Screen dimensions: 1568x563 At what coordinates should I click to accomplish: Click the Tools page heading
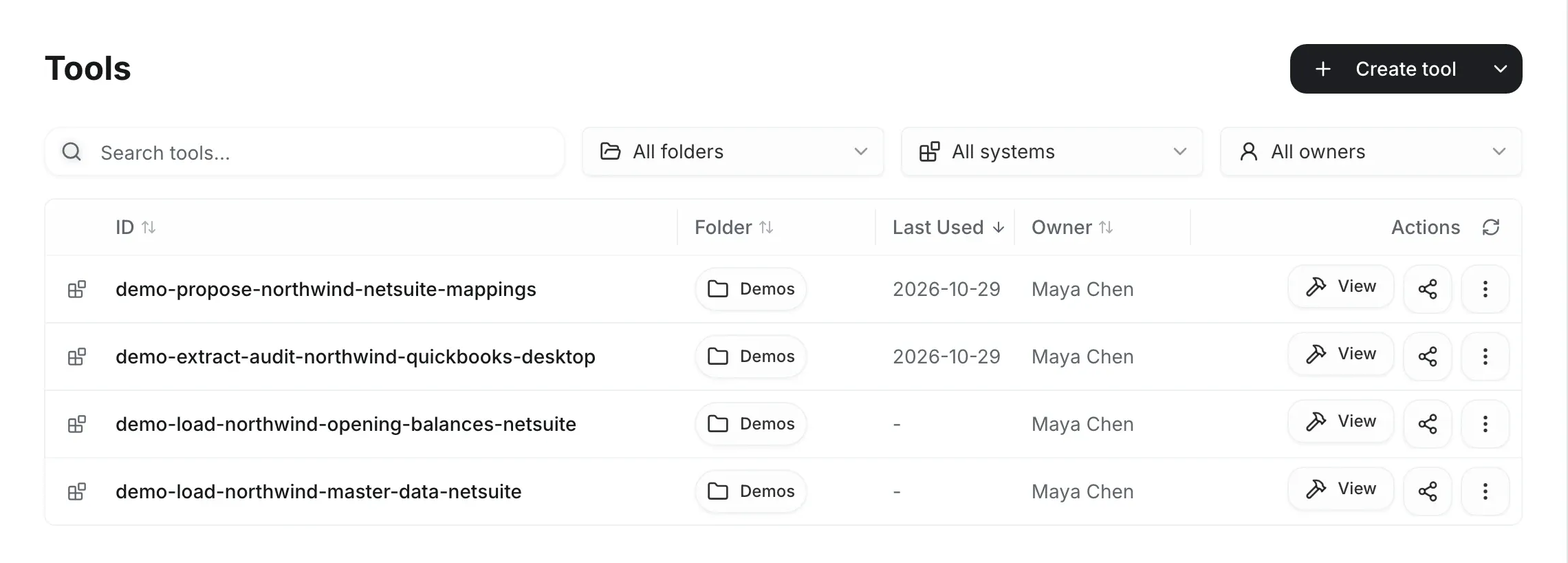click(x=88, y=69)
